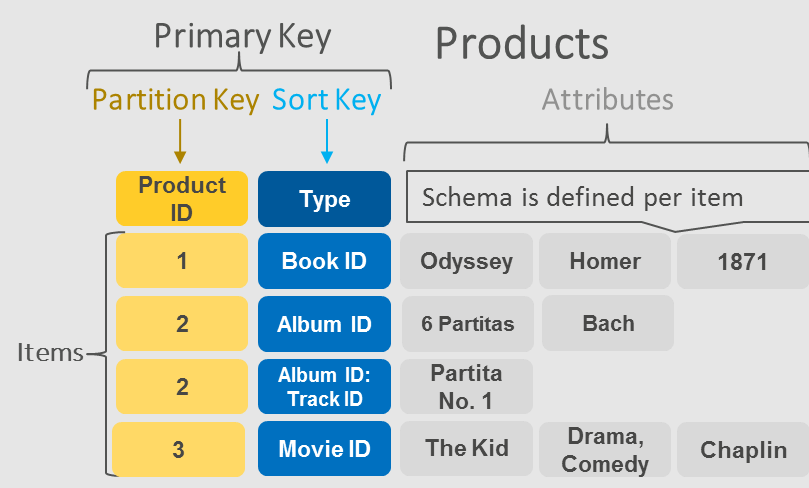
Task: Click the 6 Partitas attribute cell
Action: pos(467,324)
